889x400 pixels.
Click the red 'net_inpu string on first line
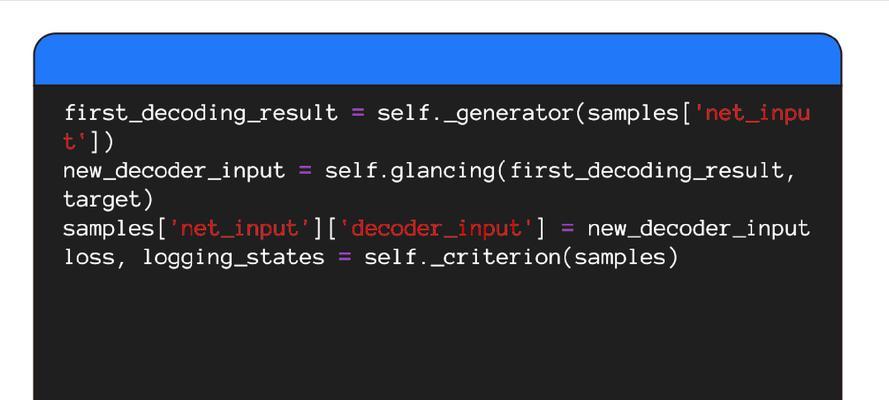click(x=752, y=113)
